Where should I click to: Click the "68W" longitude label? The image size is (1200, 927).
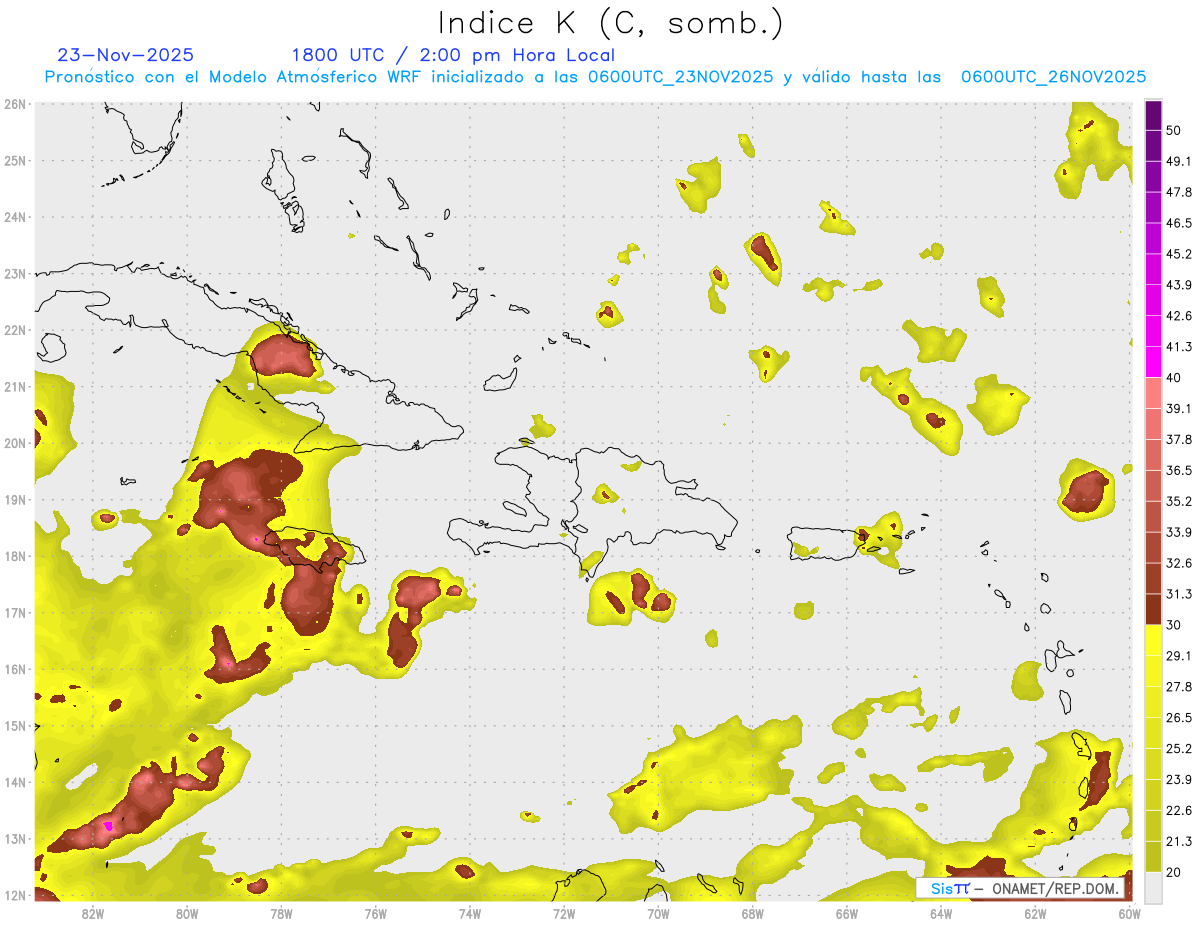click(753, 913)
